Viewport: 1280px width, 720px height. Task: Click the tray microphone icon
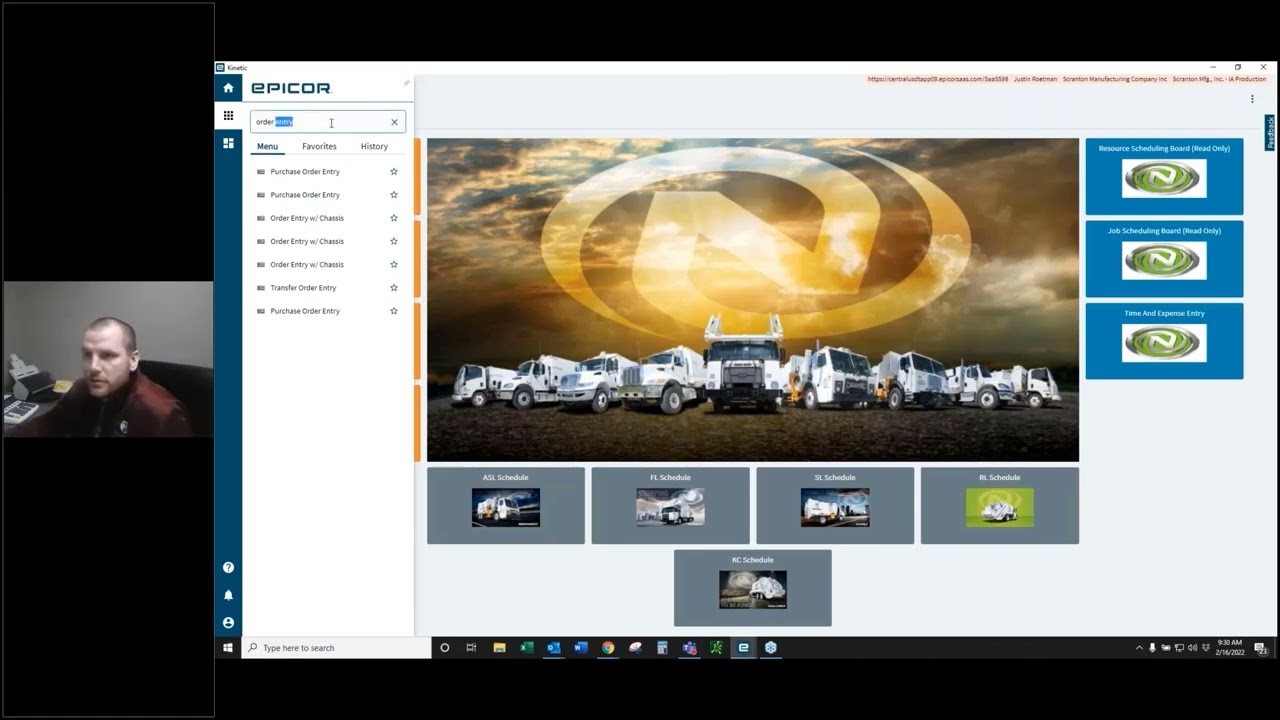[x=1152, y=648]
